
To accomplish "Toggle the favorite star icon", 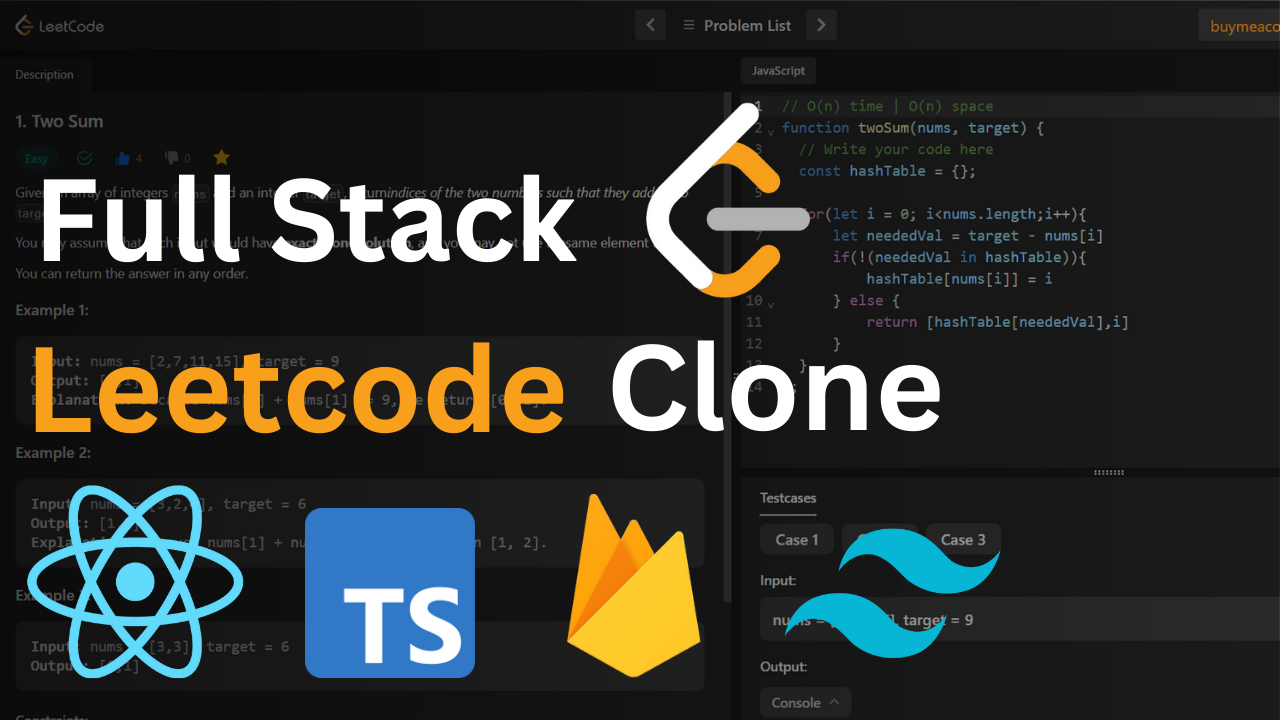I will [222, 158].
